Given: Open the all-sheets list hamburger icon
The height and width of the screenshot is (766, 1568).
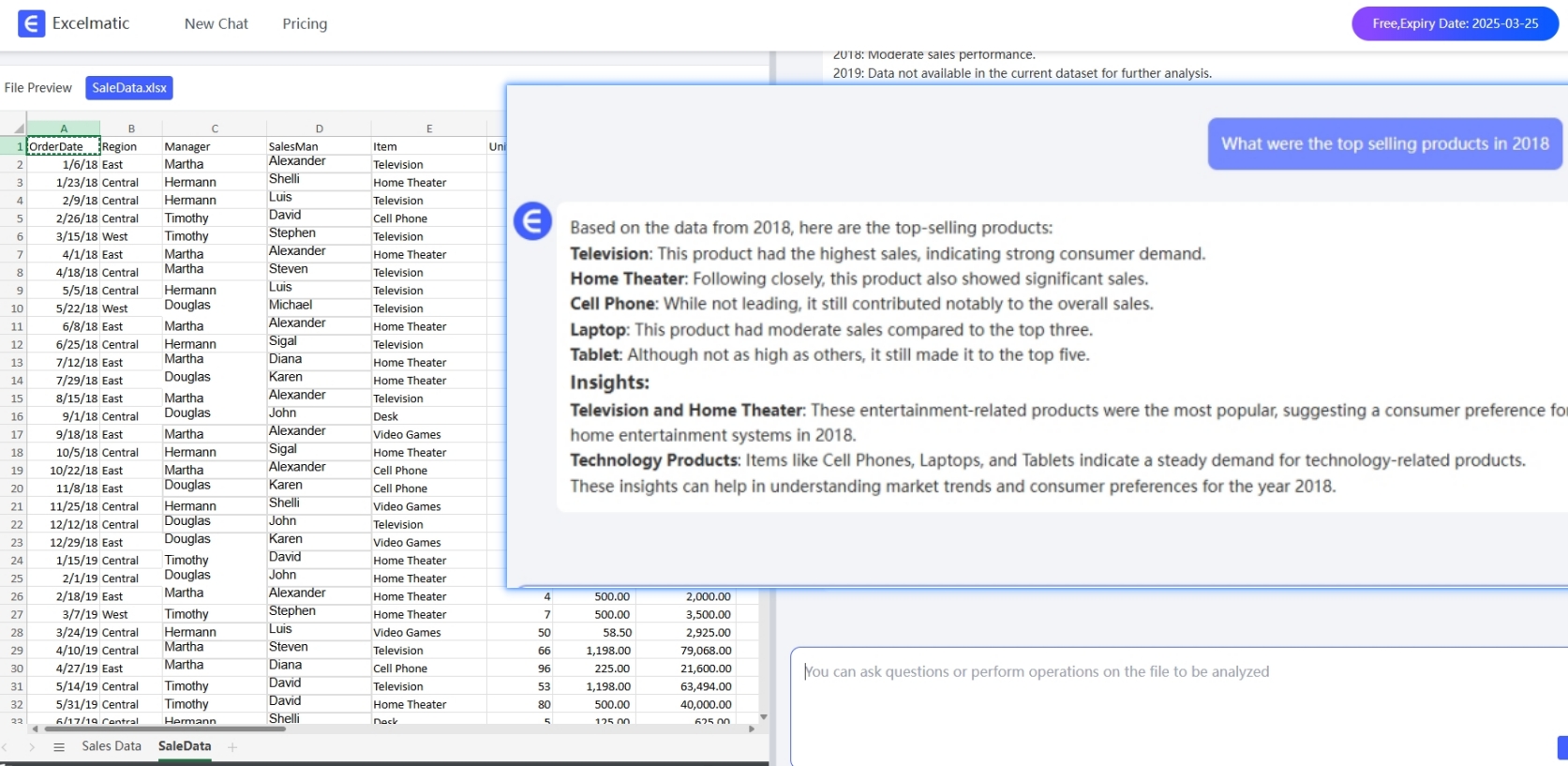Looking at the screenshot, I should (x=59, y=747).
